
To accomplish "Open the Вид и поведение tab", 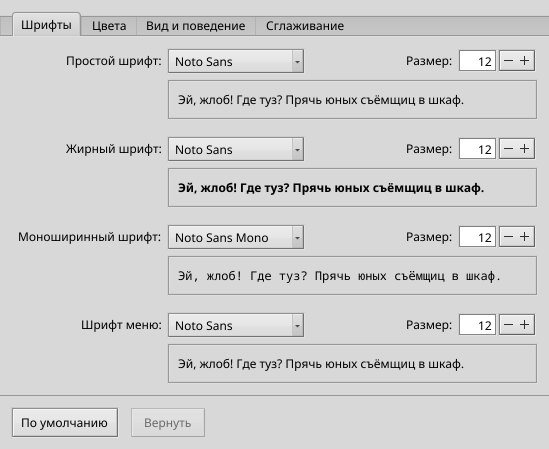I will (x=195, y=26).
